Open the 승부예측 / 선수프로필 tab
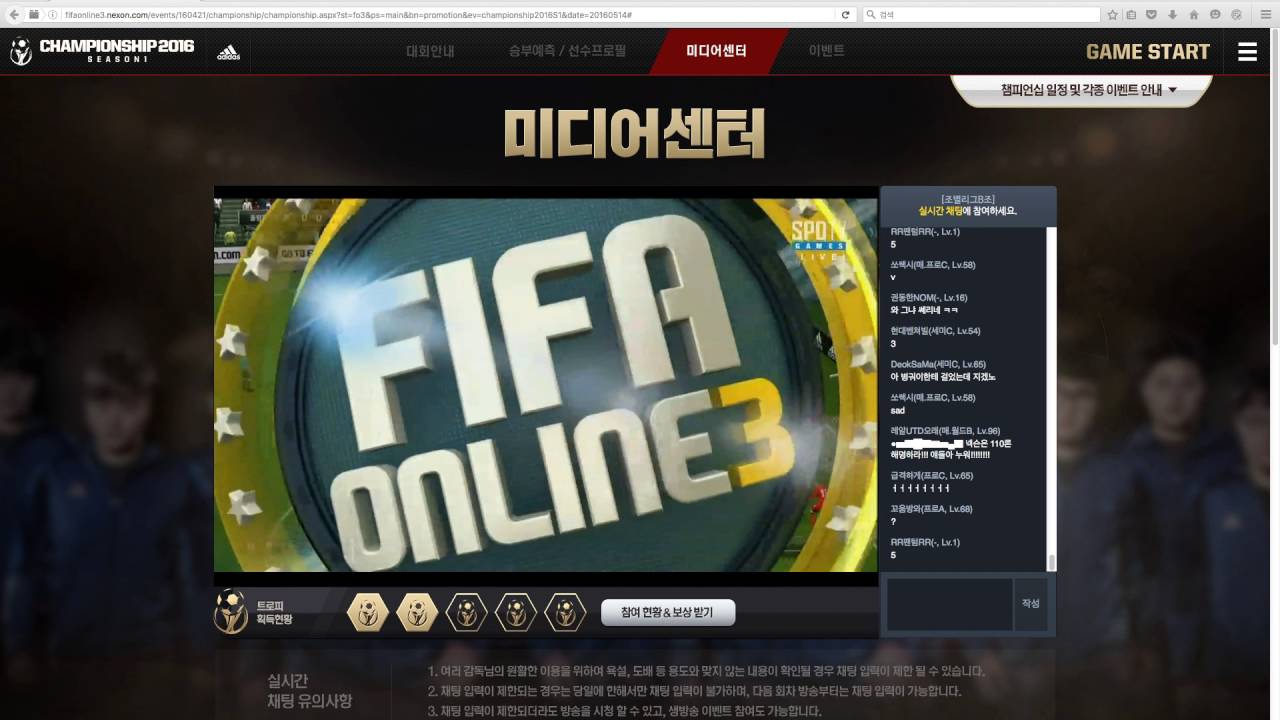Screen dimensions: 1280x720 click(567, 51)
